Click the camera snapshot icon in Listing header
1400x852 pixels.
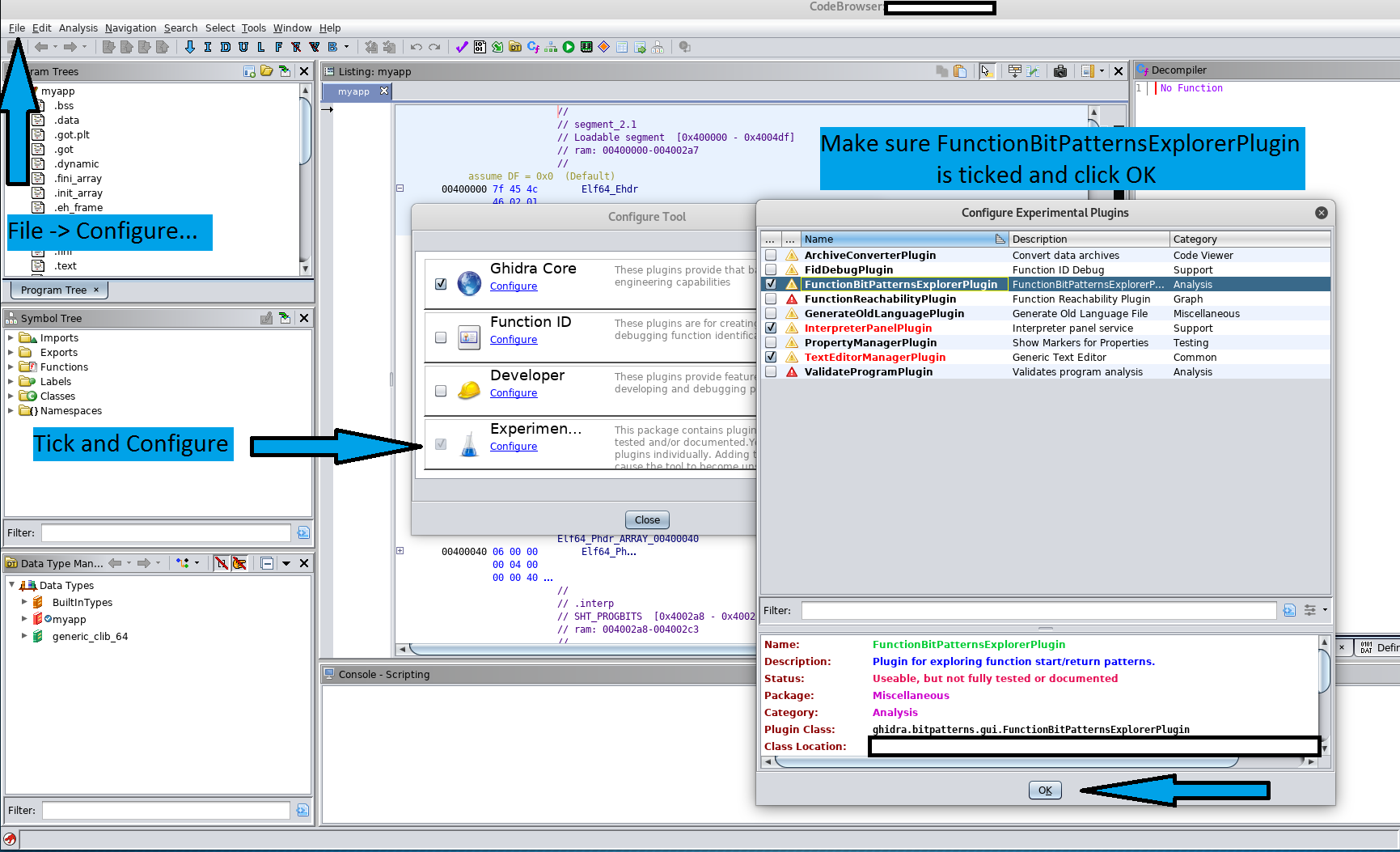[x=1060, y=71]
